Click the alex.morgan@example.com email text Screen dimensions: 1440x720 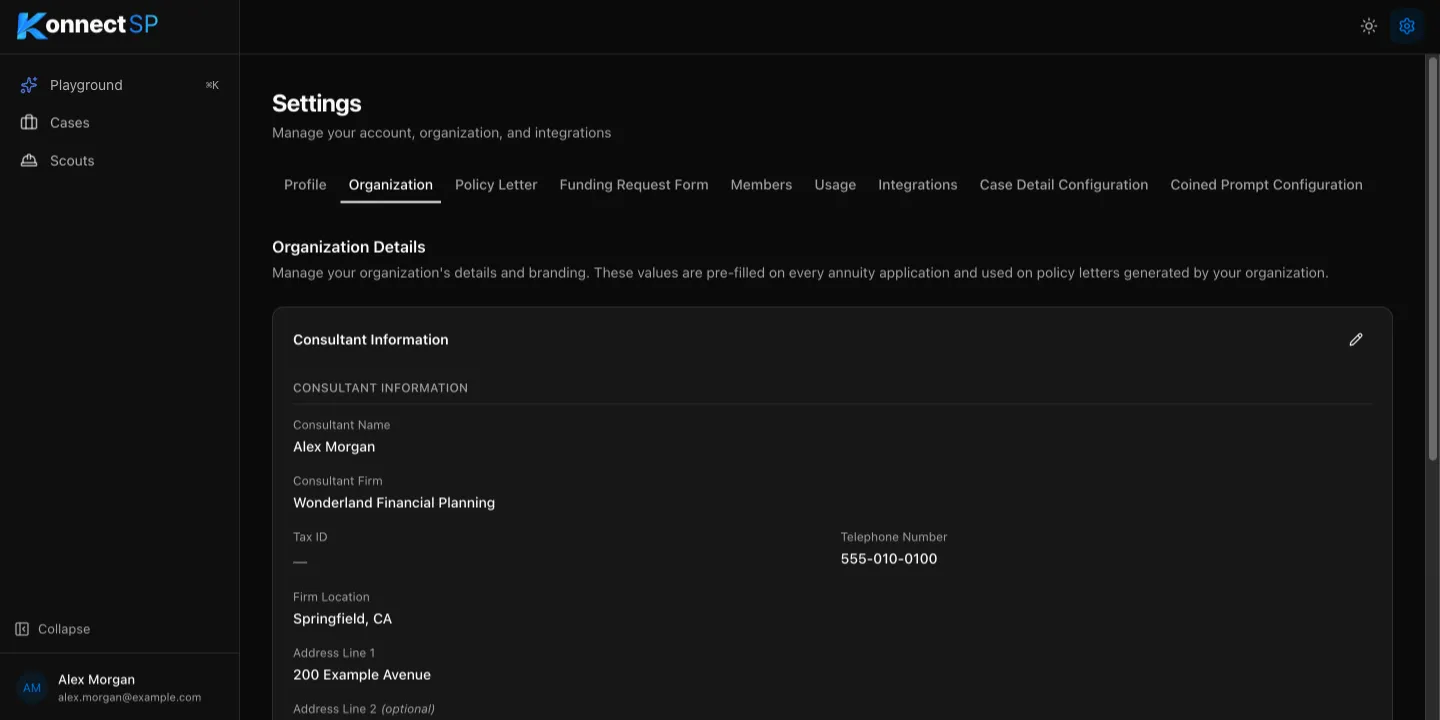point(129,697)
